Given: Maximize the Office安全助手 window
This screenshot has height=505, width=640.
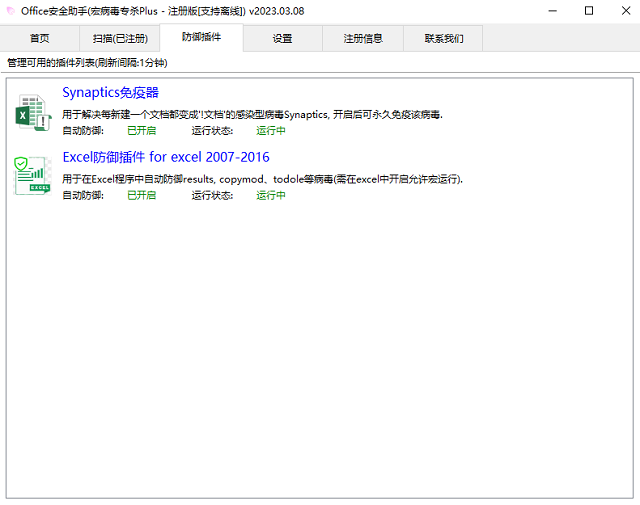Looking at the screenshot, I should (x=589, y=11).
